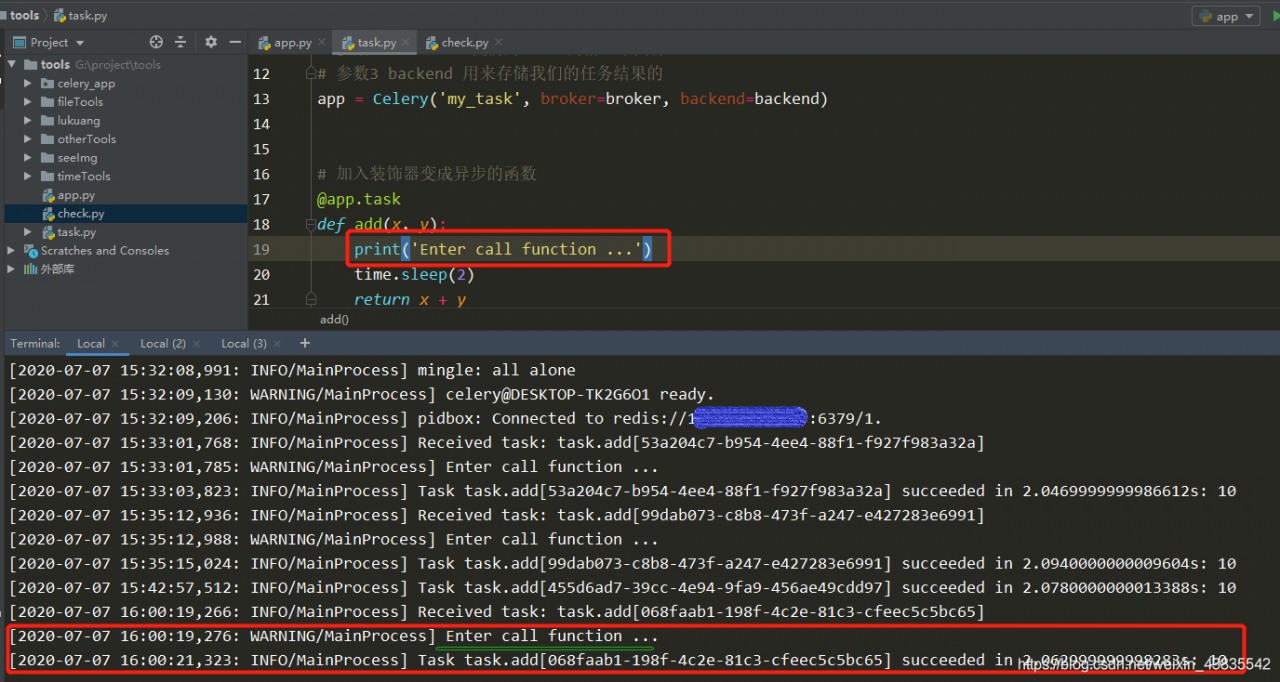Click line number 13 in gutter
This screenshot has height=682, width=1280.
262,99
